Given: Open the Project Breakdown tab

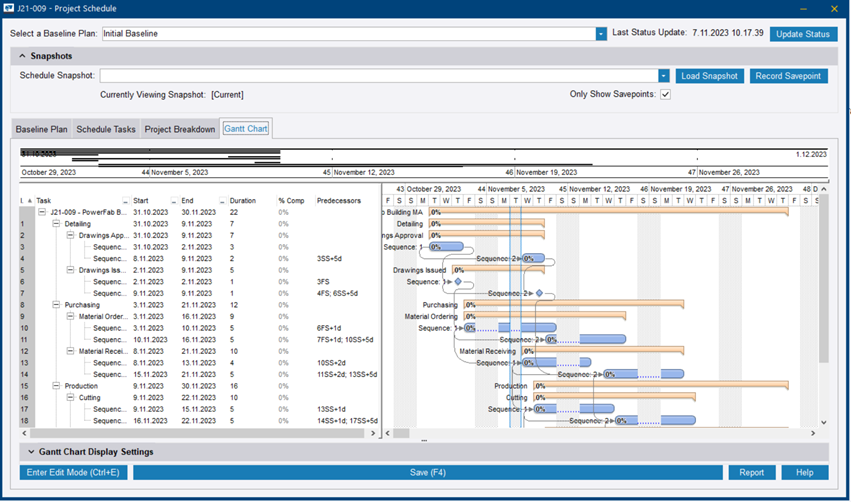Looking at the screenshot, I should [x=179, y=129].
